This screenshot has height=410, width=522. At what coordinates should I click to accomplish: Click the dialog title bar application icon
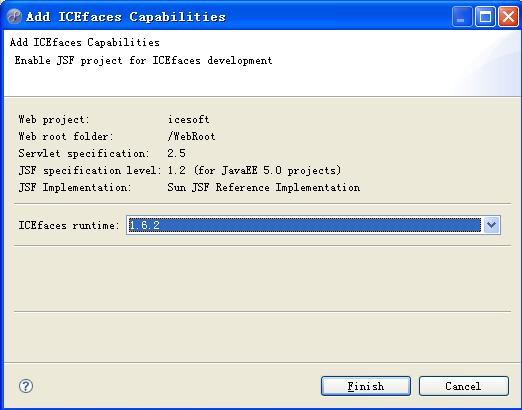pos(14,17)
